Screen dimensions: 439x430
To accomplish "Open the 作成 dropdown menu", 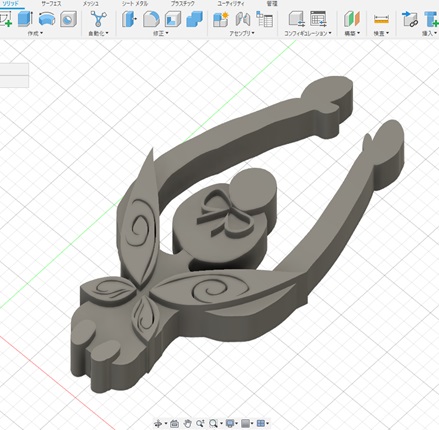I will (35, 33).
